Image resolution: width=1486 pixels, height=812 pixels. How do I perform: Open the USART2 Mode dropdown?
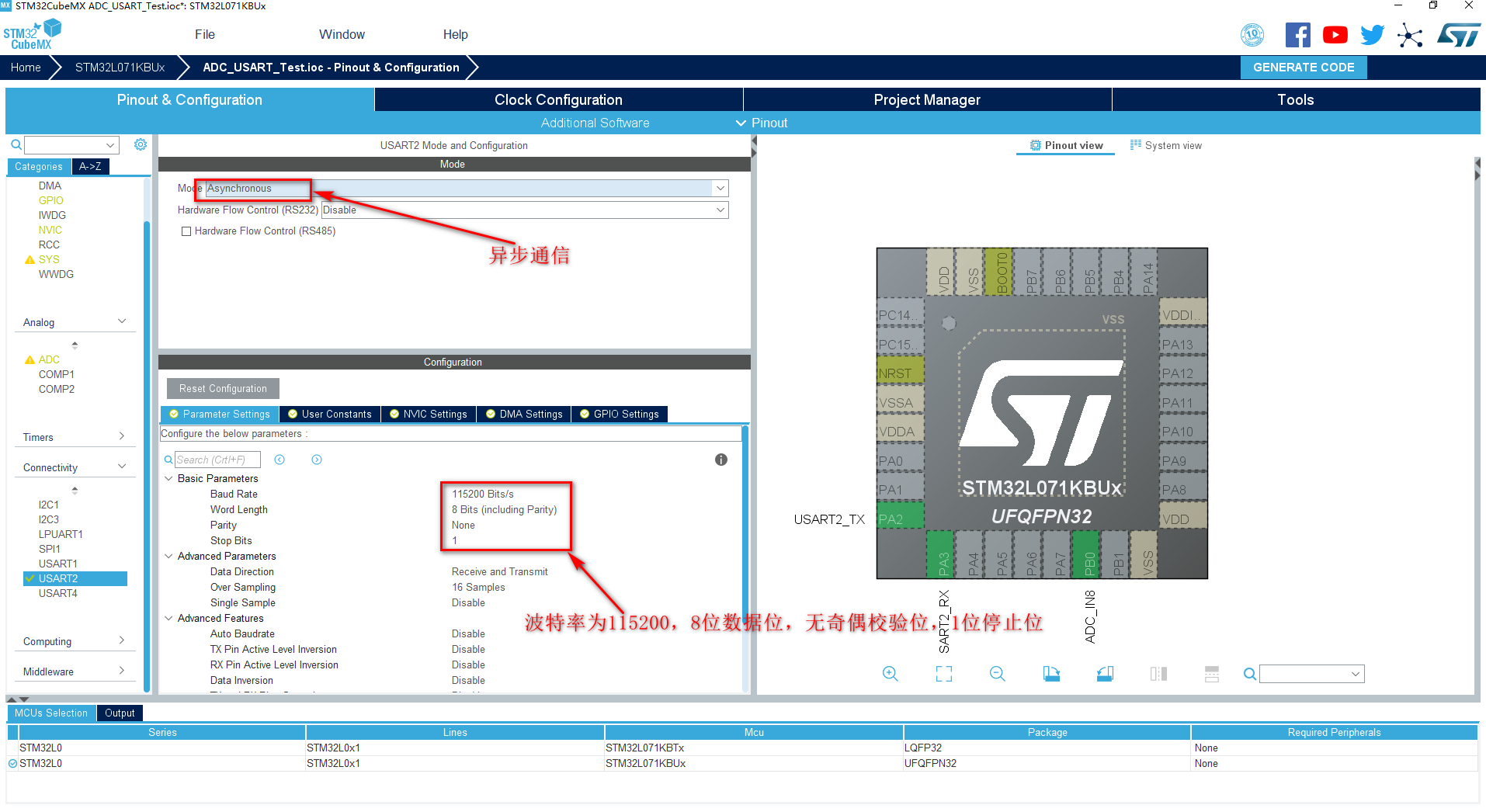click(x=720, y=189)
